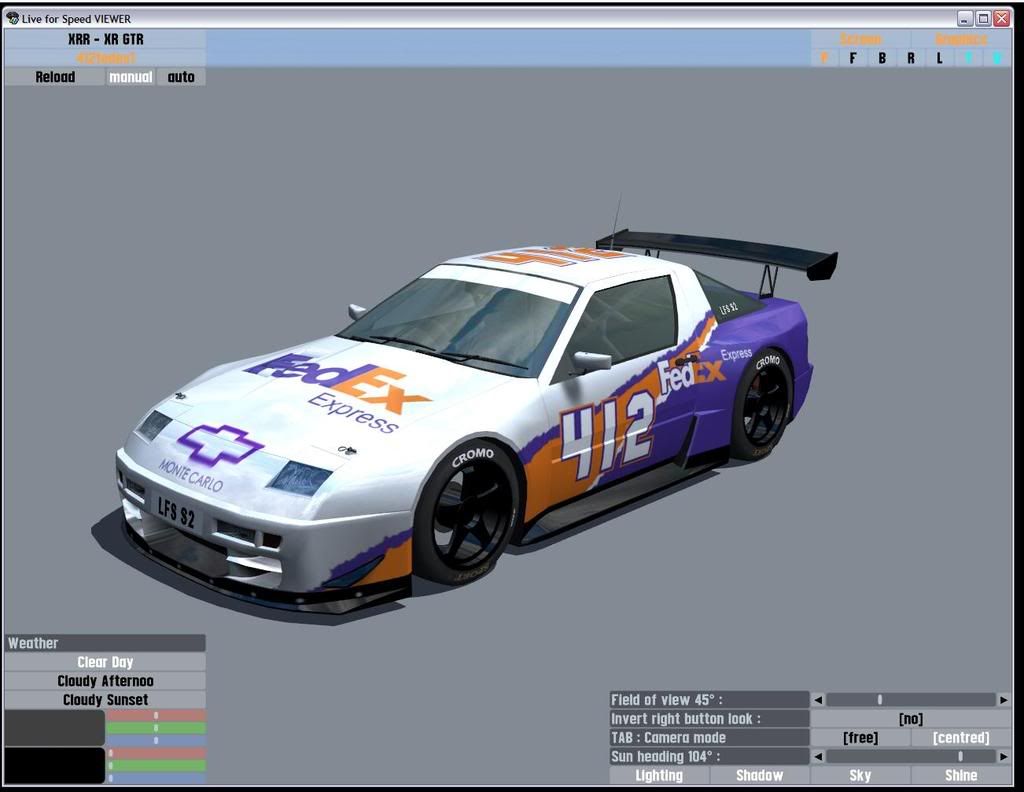Maximize the Live for Speed VIEWER window

[984, 18]
